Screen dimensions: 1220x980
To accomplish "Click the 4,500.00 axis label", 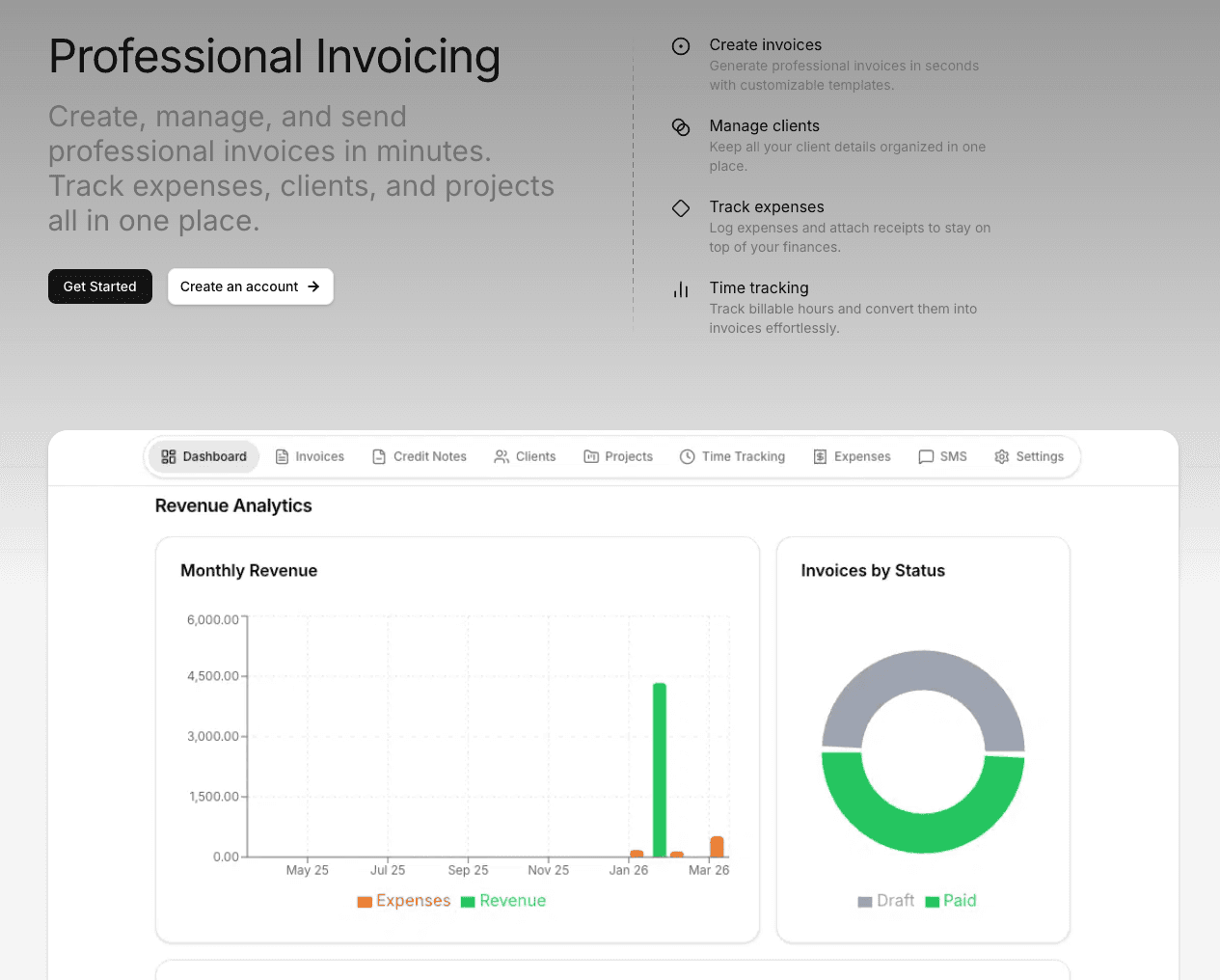I will click(213, 676).
